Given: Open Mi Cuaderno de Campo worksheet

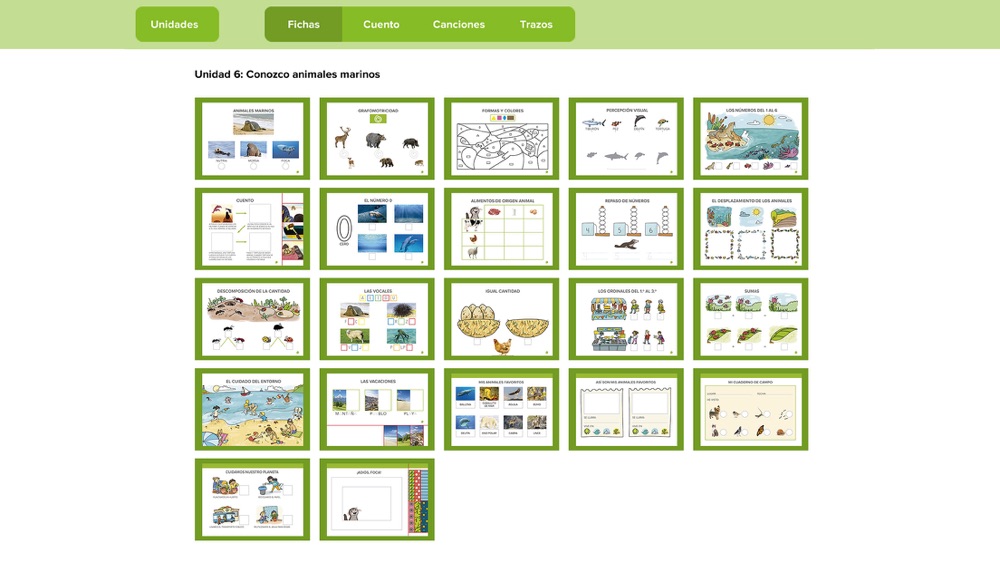Looking at the screenshot, I should (751, 409).
